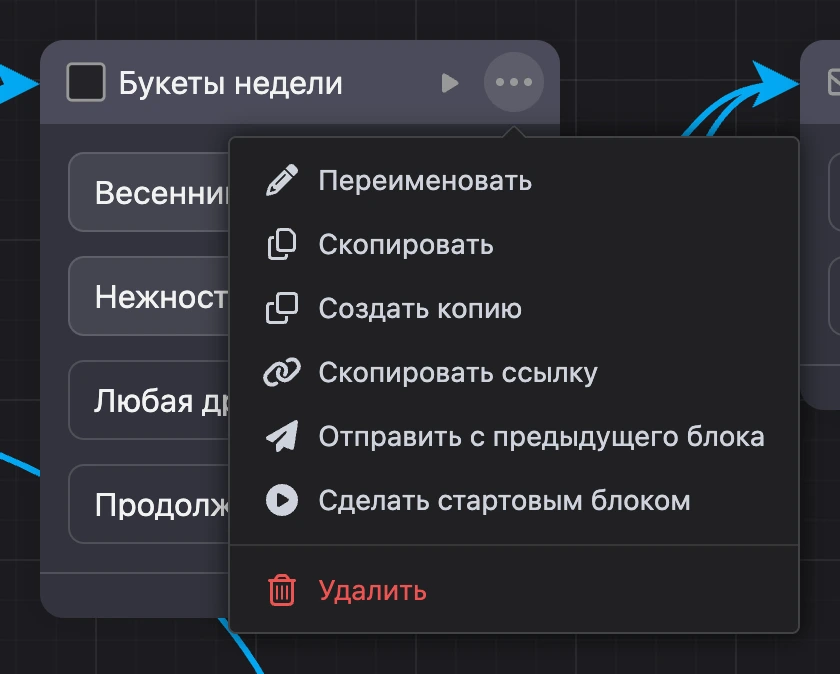Click the Весенни option button

tap(149, 192)
